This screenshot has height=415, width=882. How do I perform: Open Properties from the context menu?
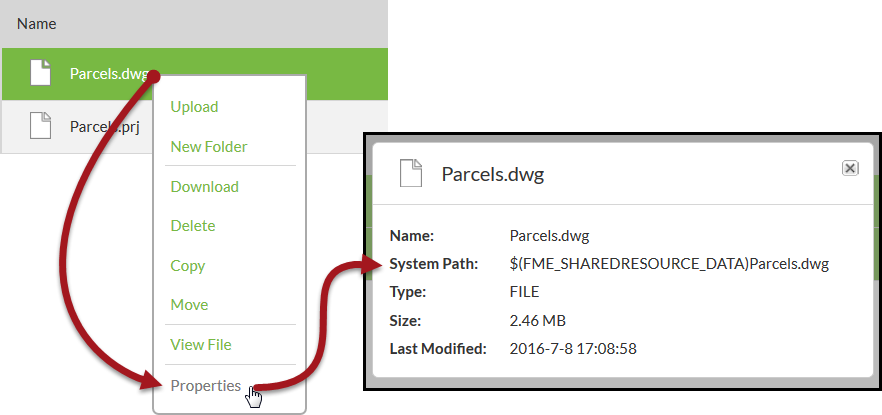(x=205, y=386)
